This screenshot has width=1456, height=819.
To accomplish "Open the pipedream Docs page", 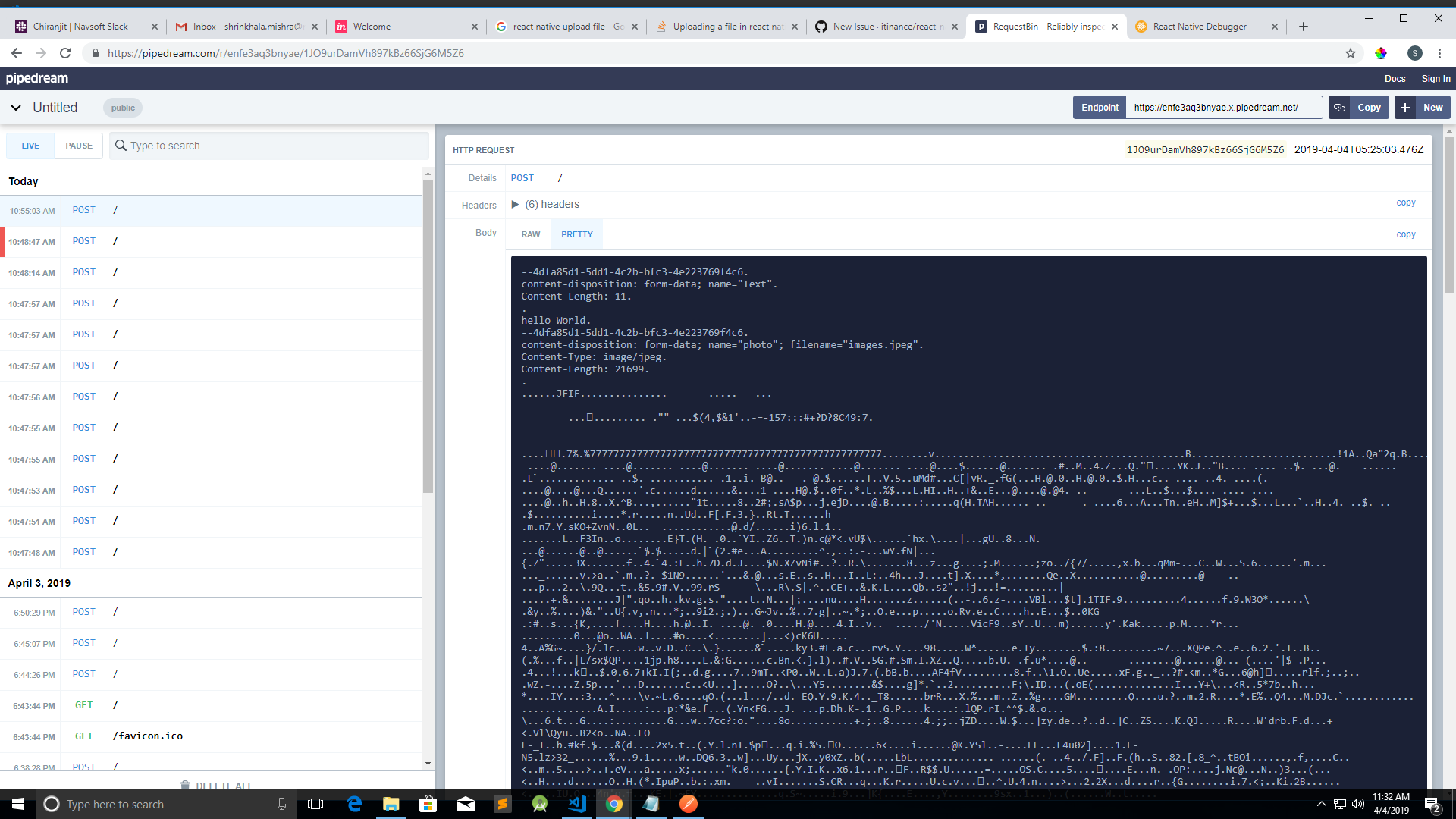I will click(x=1395, y=78).
